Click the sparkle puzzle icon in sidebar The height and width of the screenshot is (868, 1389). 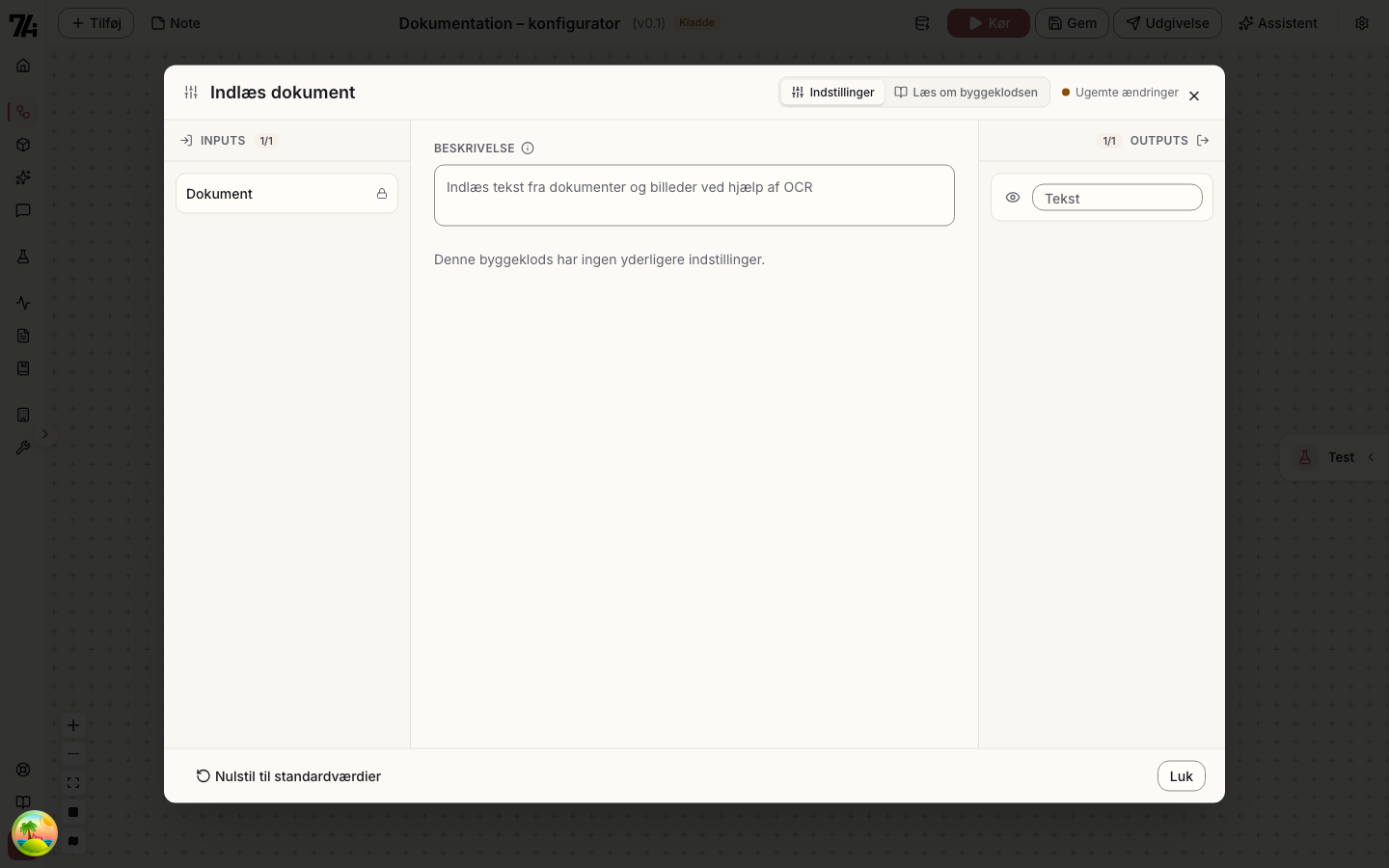point(23,177)
